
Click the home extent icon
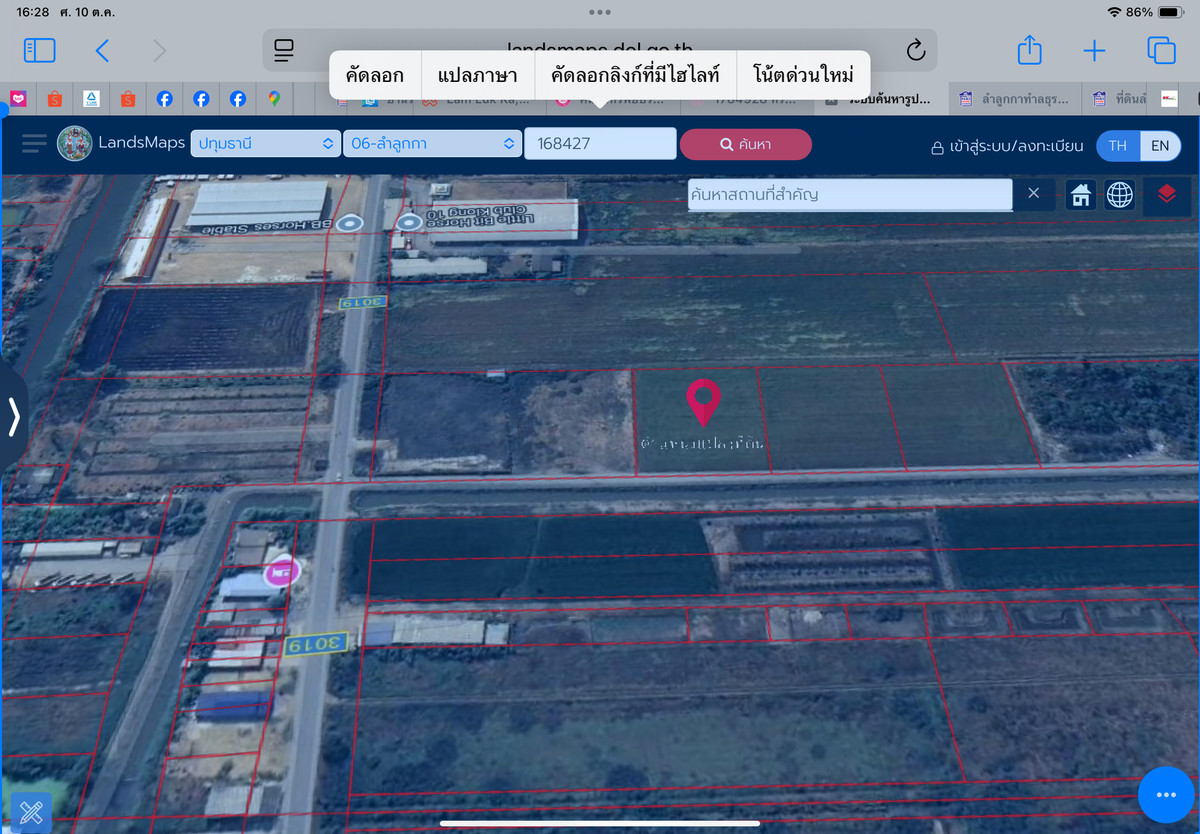(1081, 194)
